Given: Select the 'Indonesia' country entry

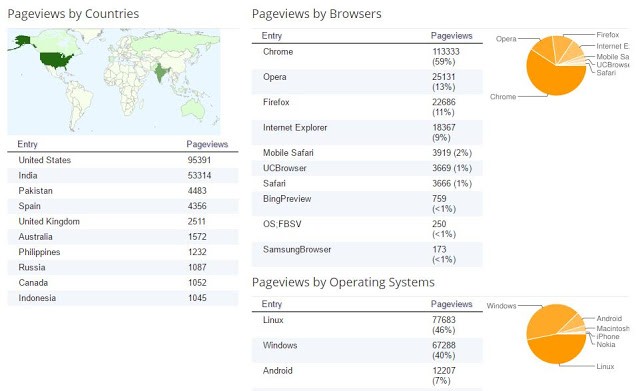Looking at the screenshot, I should (37, 298).
